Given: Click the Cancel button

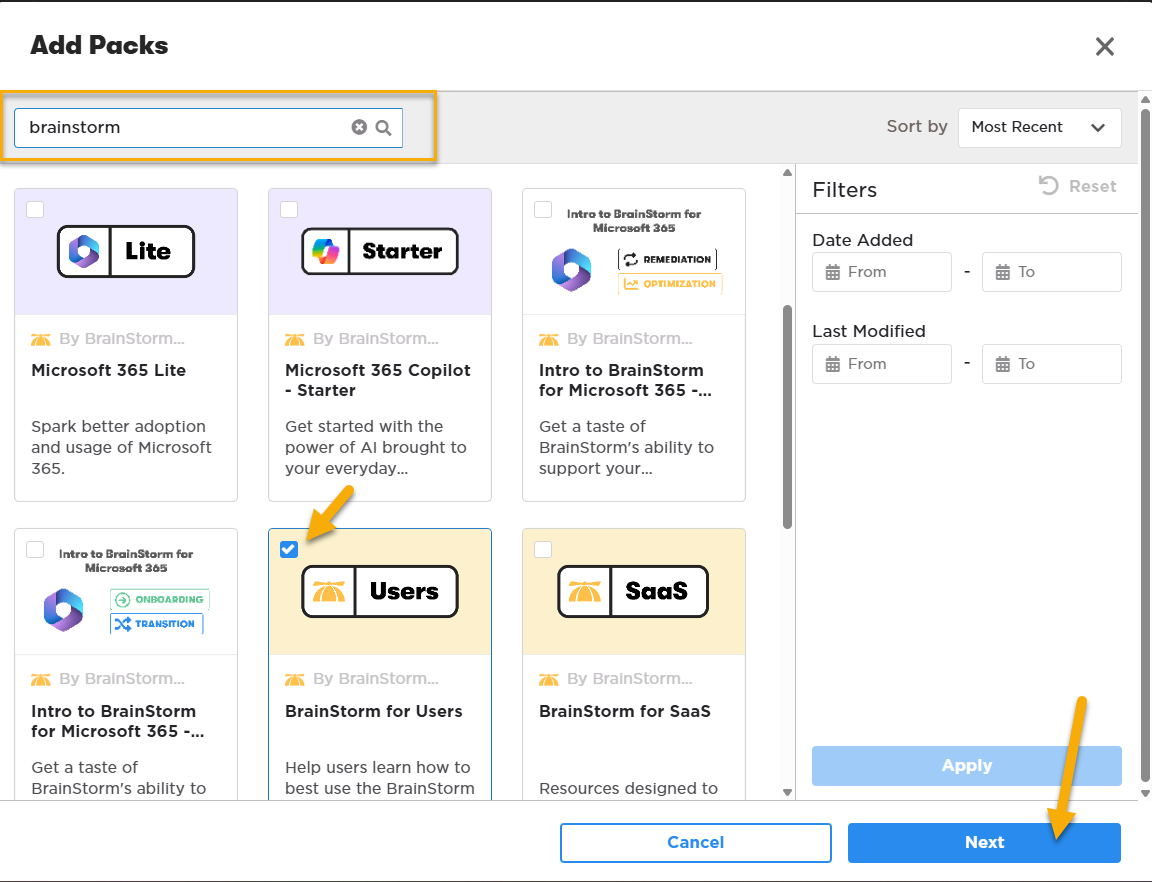Looking at the screenshot, I should [x=695, y=842].
